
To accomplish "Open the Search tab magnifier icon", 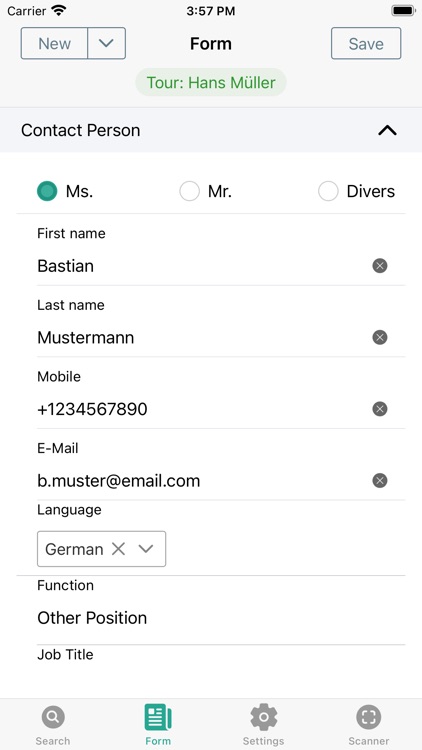I will point(53,717).
